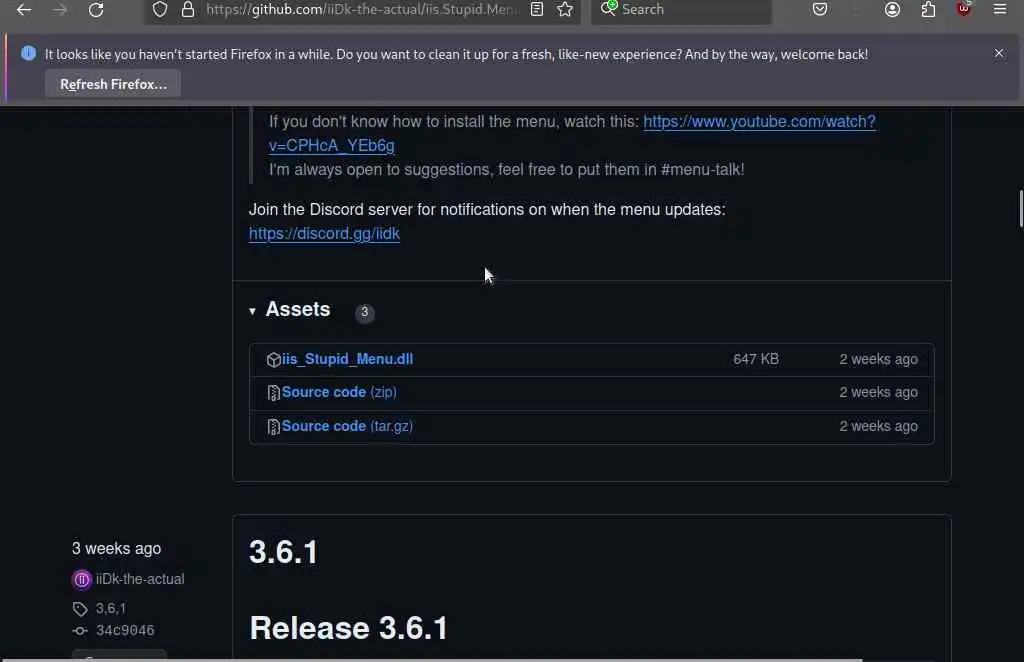
Task: Click the package icon beside iis_Stupid_Menu.dll
Action: pyautogui.click(x=274, y=360)
